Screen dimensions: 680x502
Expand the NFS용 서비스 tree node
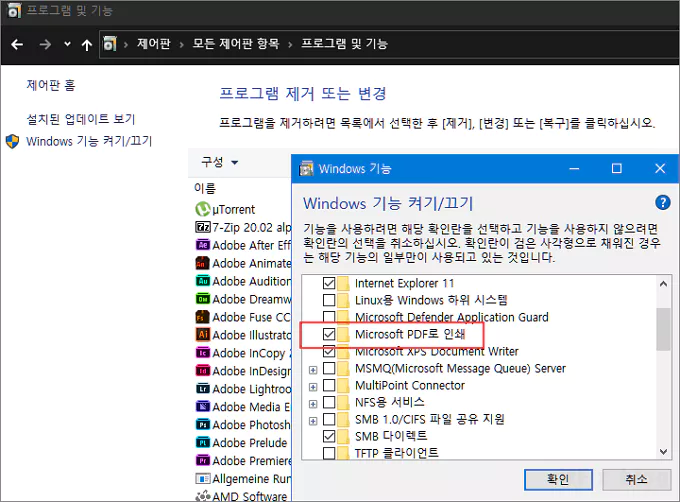[x=313, y=404]
